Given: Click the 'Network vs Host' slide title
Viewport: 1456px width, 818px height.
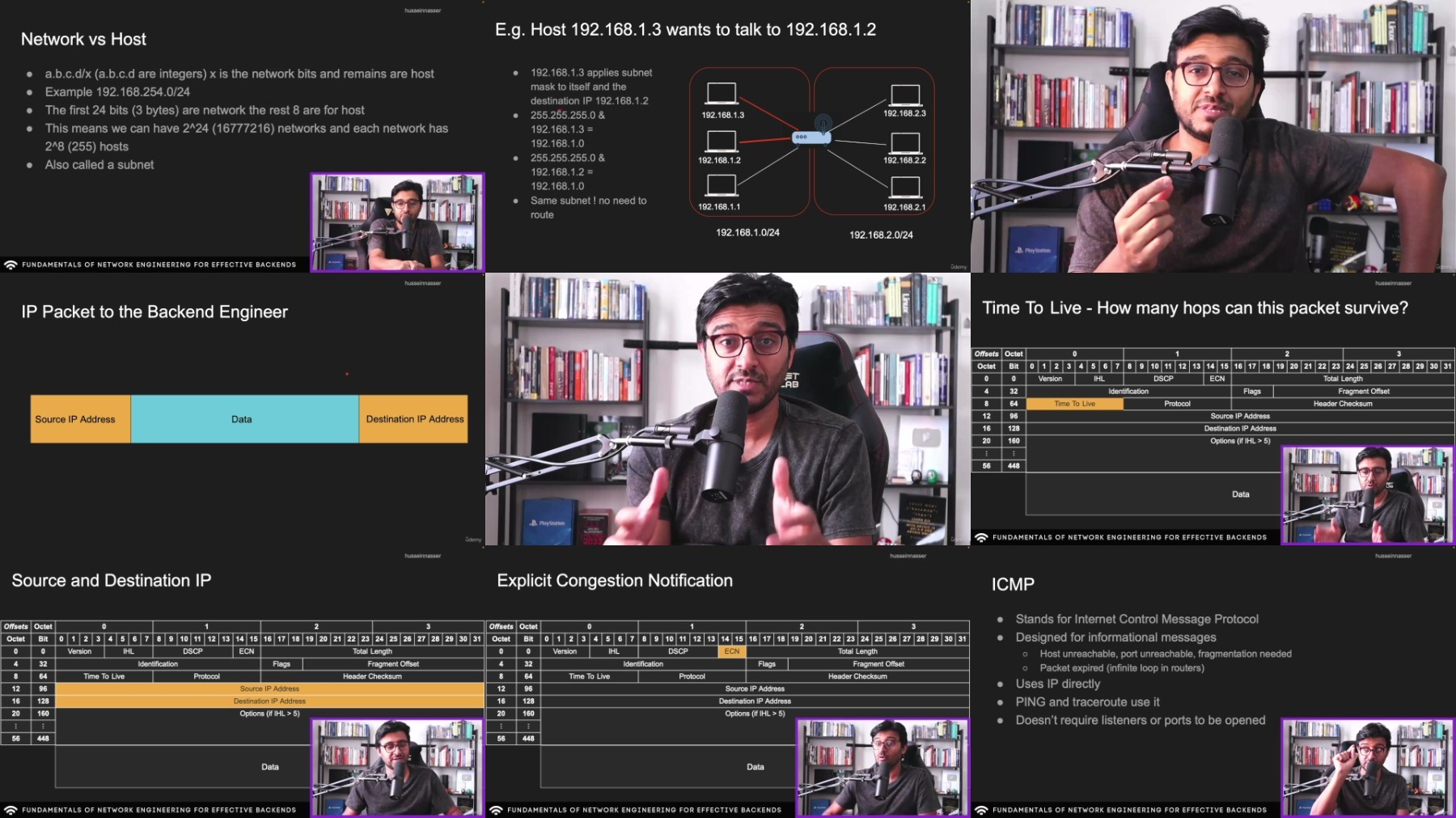Looking at the screenshot, I should (x=83, y=39).
